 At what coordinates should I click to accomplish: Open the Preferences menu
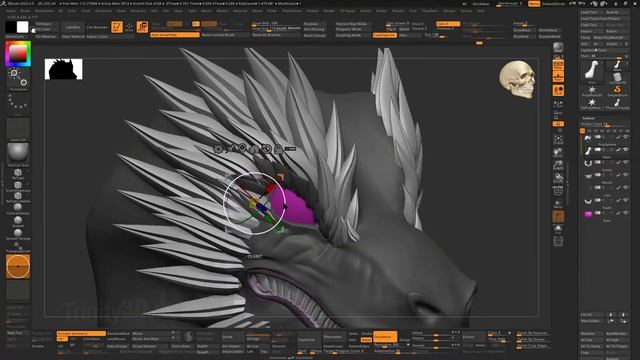[292, 11]
